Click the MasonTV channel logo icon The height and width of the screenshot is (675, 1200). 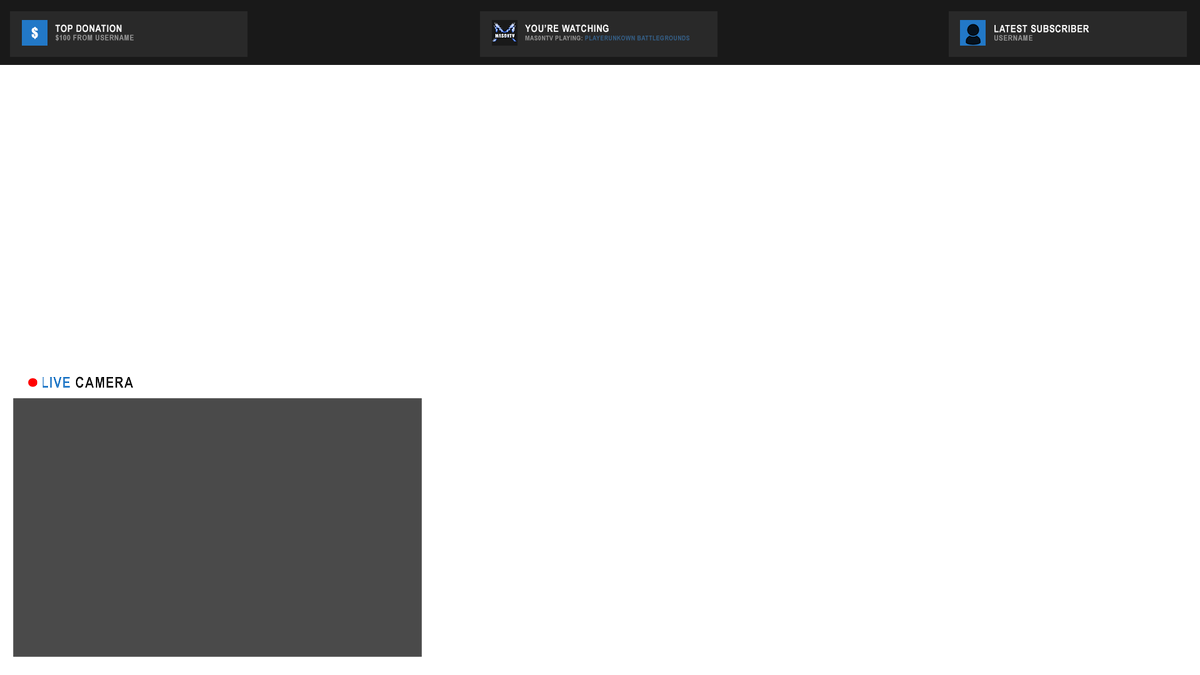(x=505, y=33)
